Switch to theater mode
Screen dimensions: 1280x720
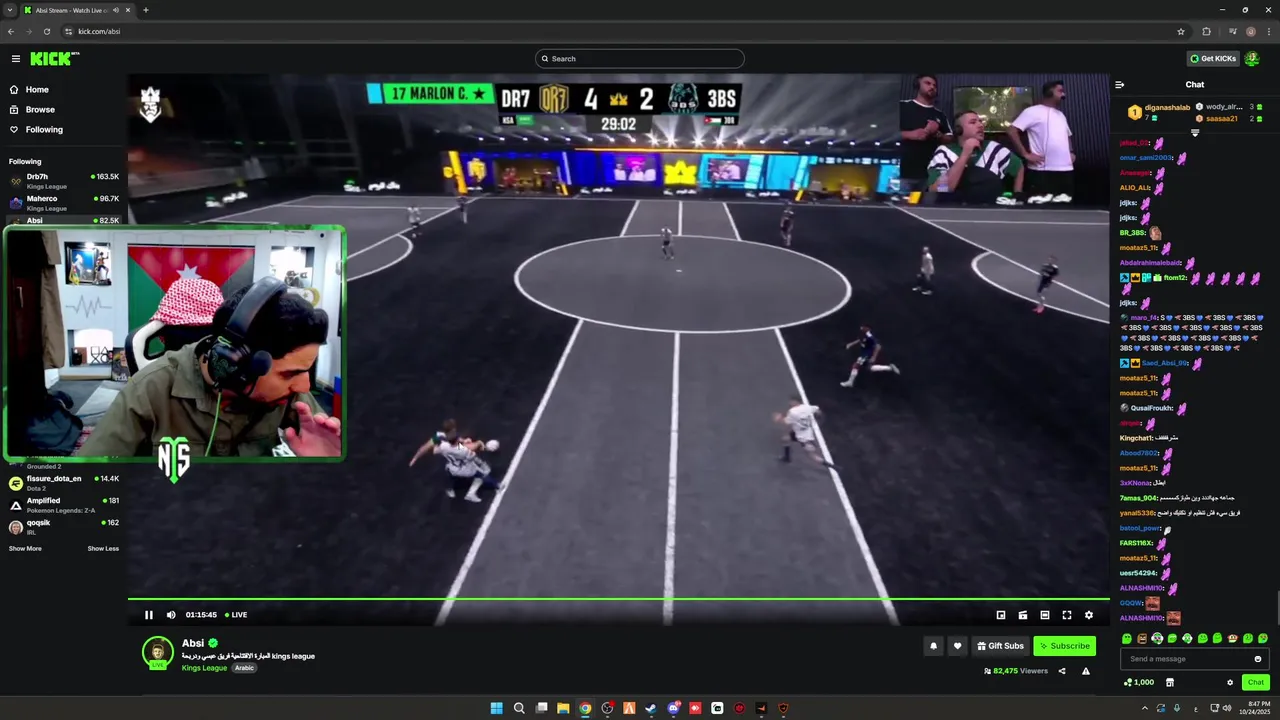click(1045, 615)
